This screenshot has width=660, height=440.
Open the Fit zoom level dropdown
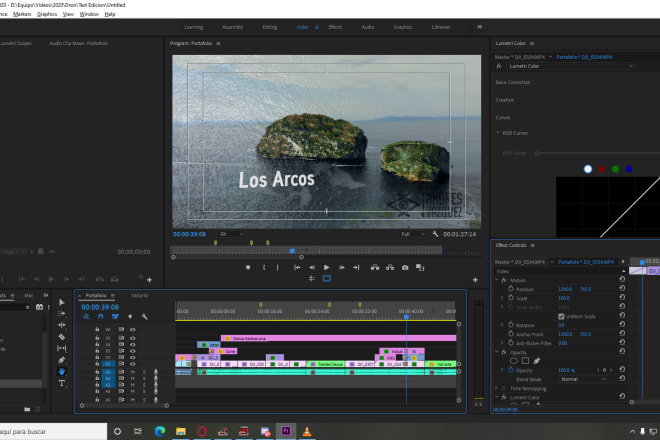[x=231, y=234]
